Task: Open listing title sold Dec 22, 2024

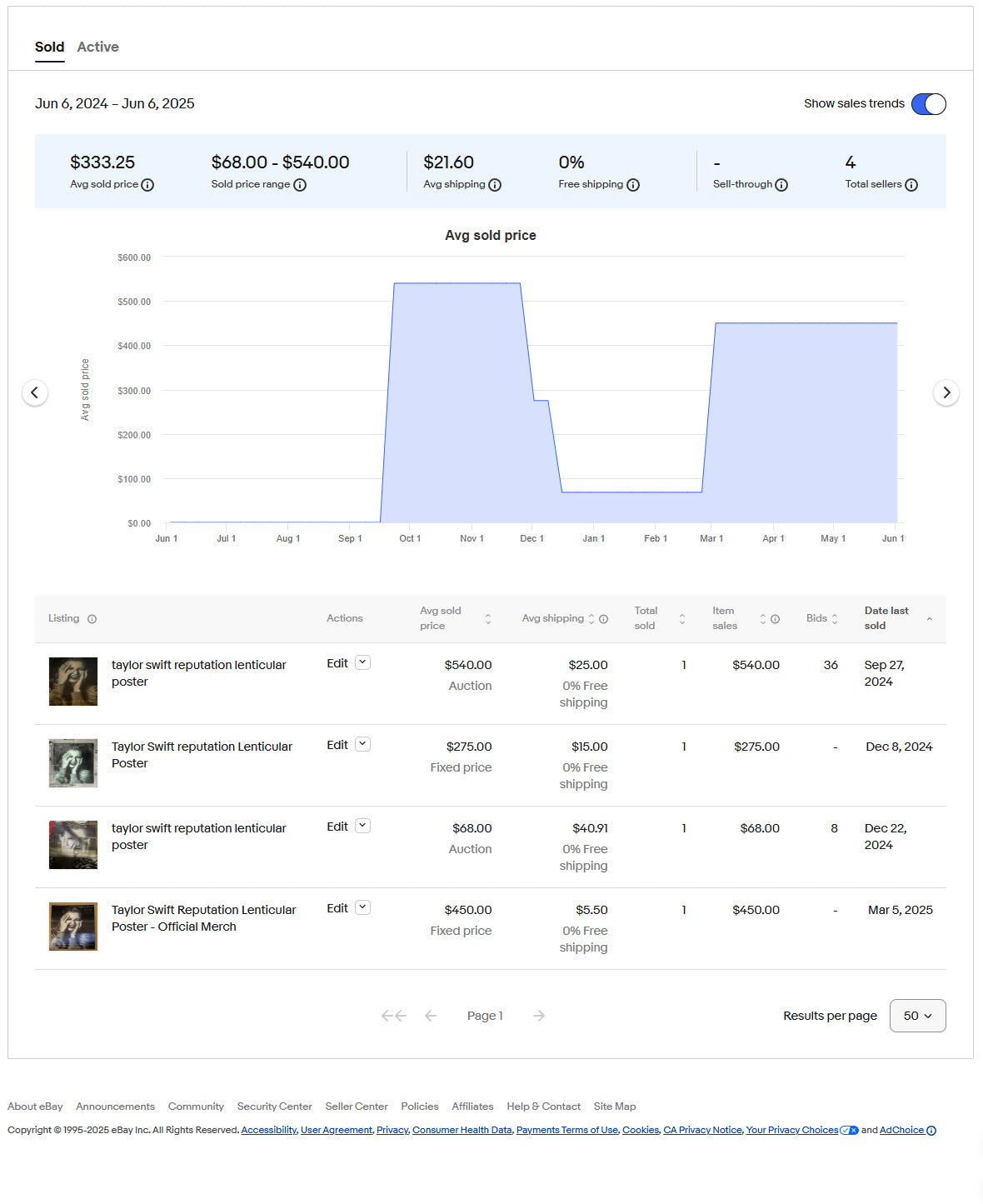Action: coord(198,837)
